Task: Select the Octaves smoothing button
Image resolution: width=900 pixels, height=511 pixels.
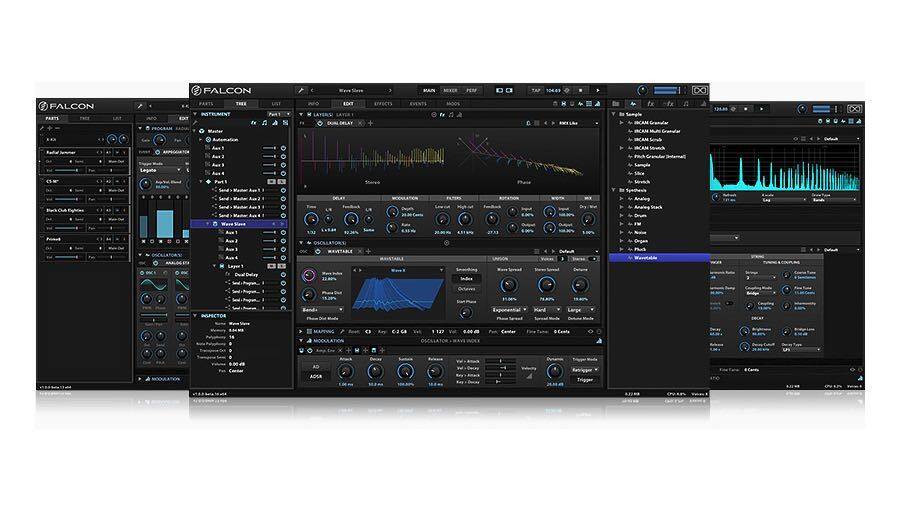Action: pyautogui.click(x=466, y=289)
